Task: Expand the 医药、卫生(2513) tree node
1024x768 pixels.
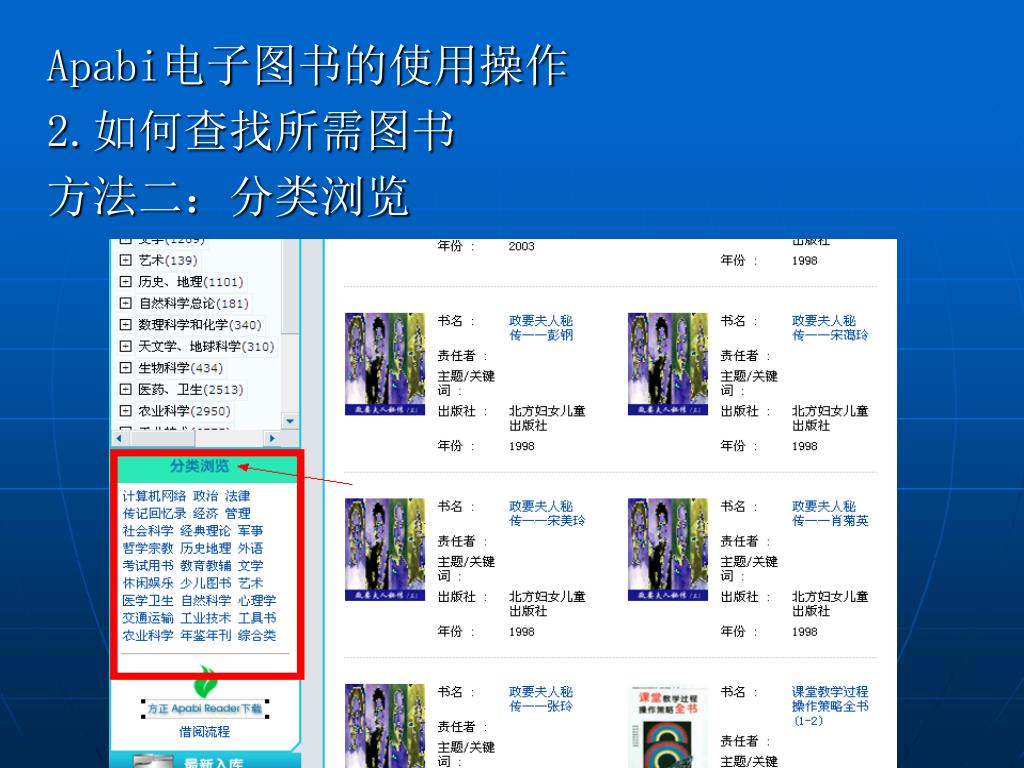Action: 125,390
